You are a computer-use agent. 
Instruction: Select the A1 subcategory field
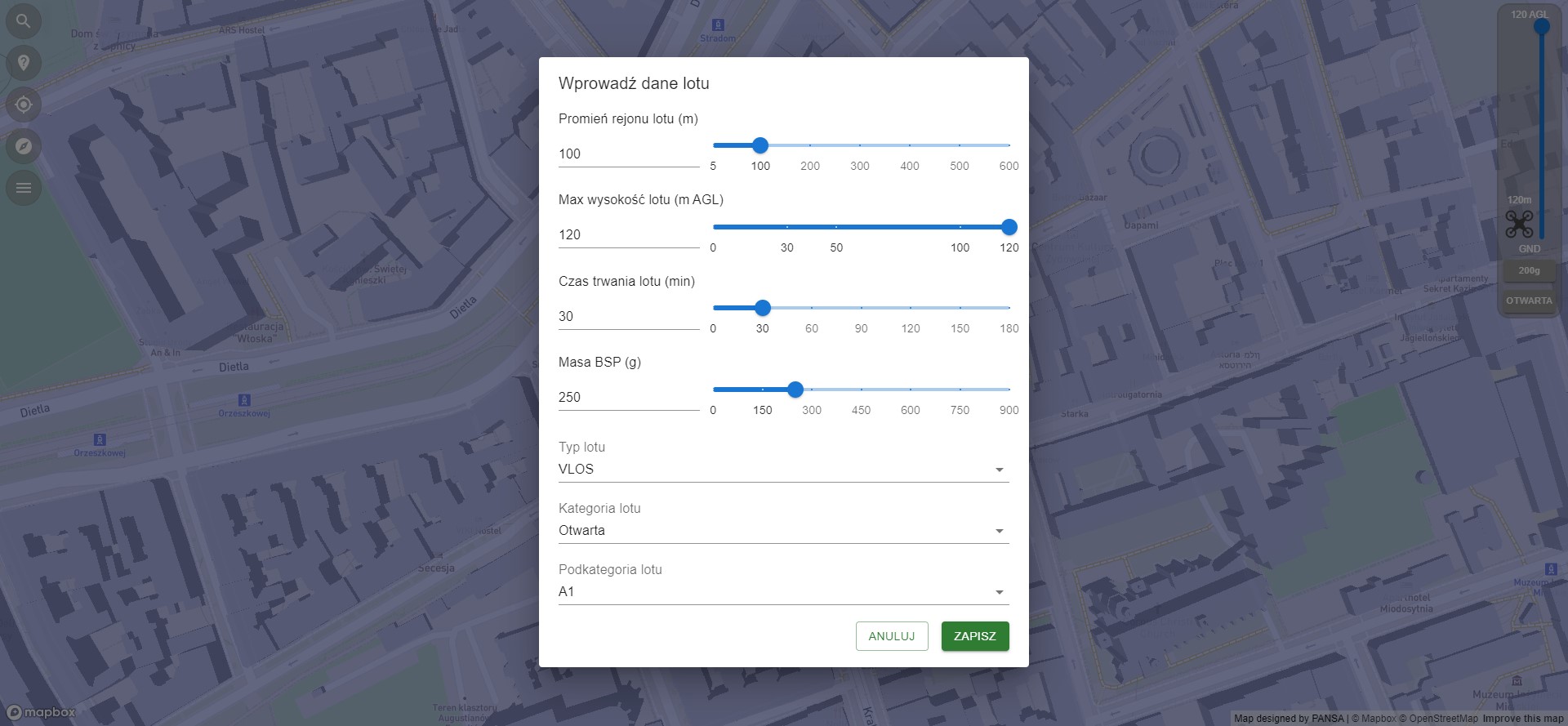tap(784, 592)
